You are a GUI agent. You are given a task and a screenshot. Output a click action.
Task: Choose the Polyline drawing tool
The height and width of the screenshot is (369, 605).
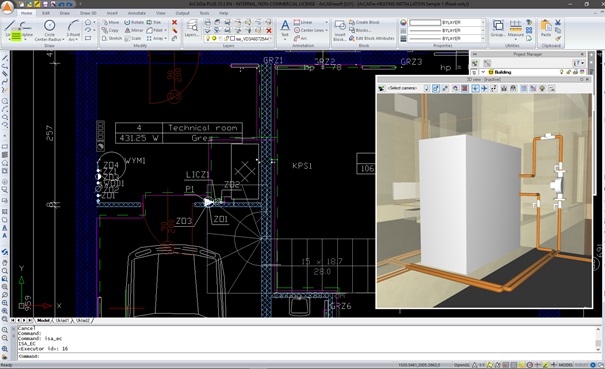pyautogui.click(x=26, y=30)
